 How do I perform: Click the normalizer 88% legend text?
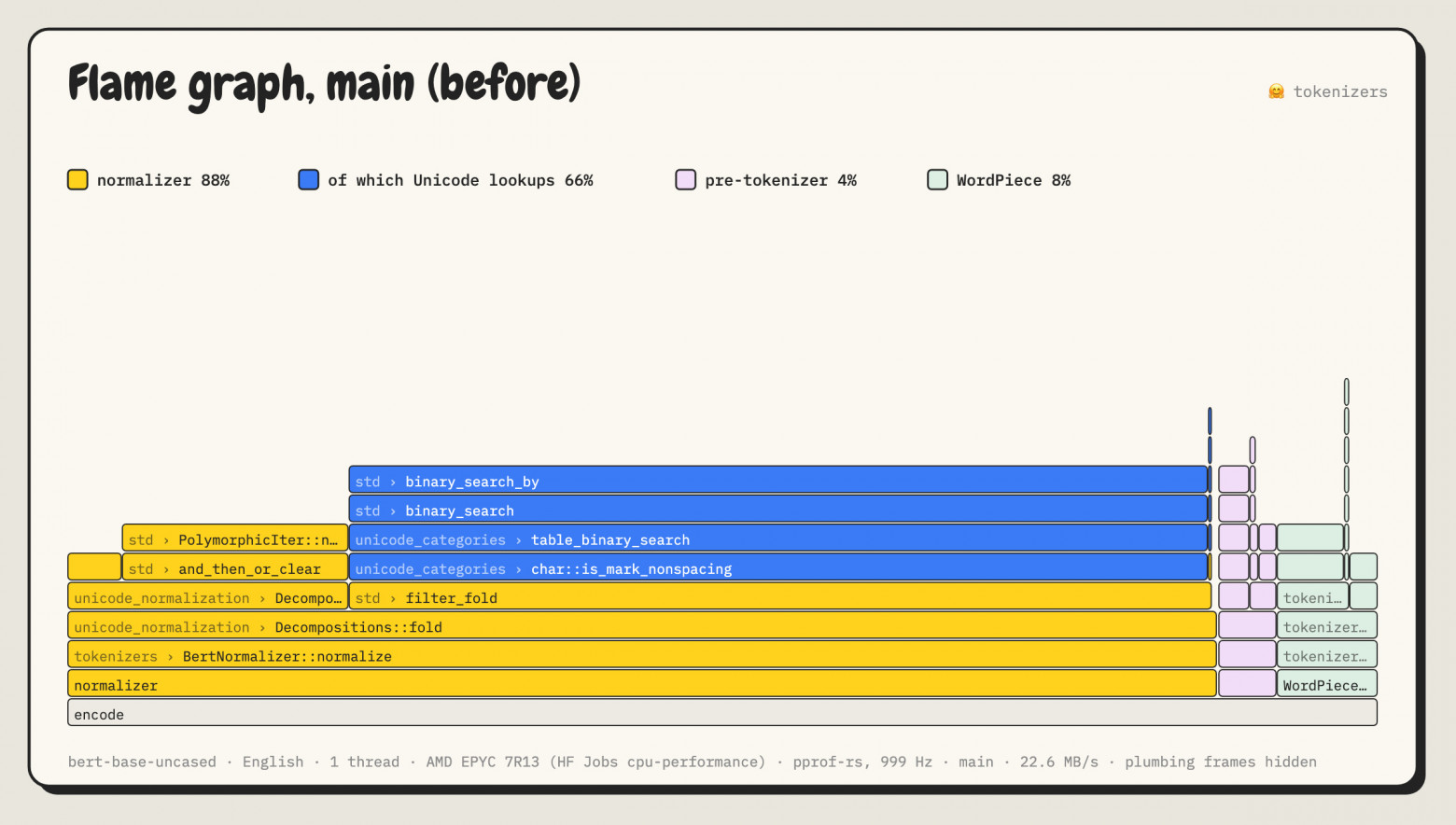163,180
